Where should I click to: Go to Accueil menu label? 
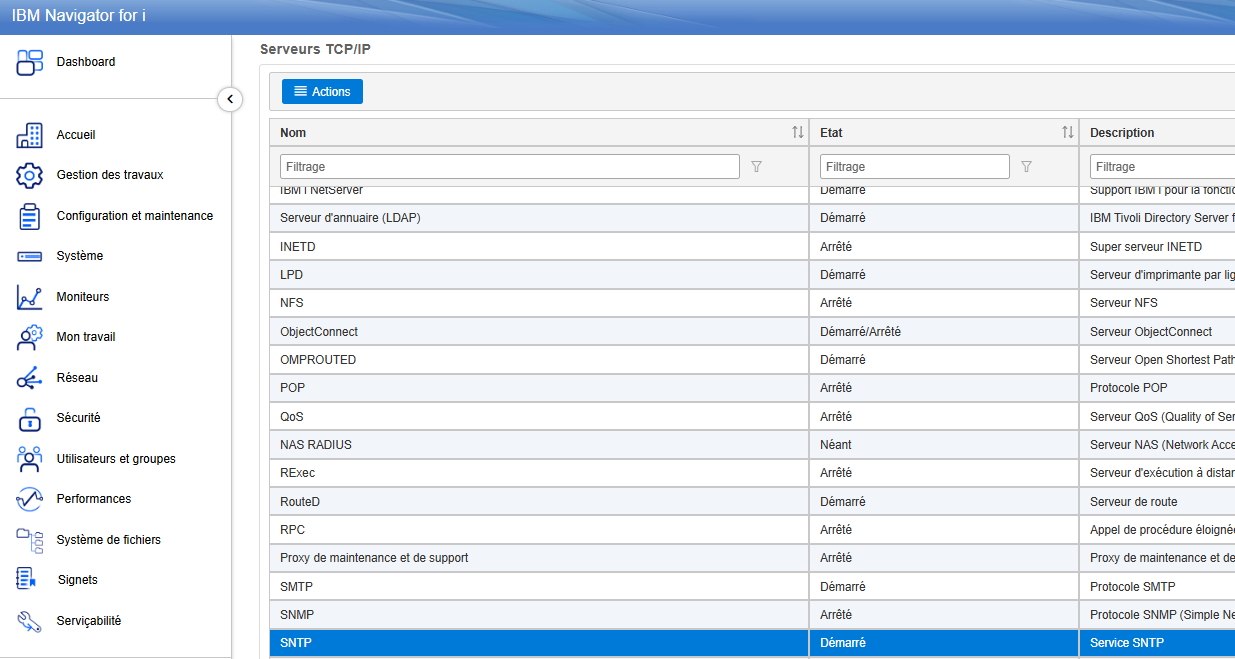(76, 135)
